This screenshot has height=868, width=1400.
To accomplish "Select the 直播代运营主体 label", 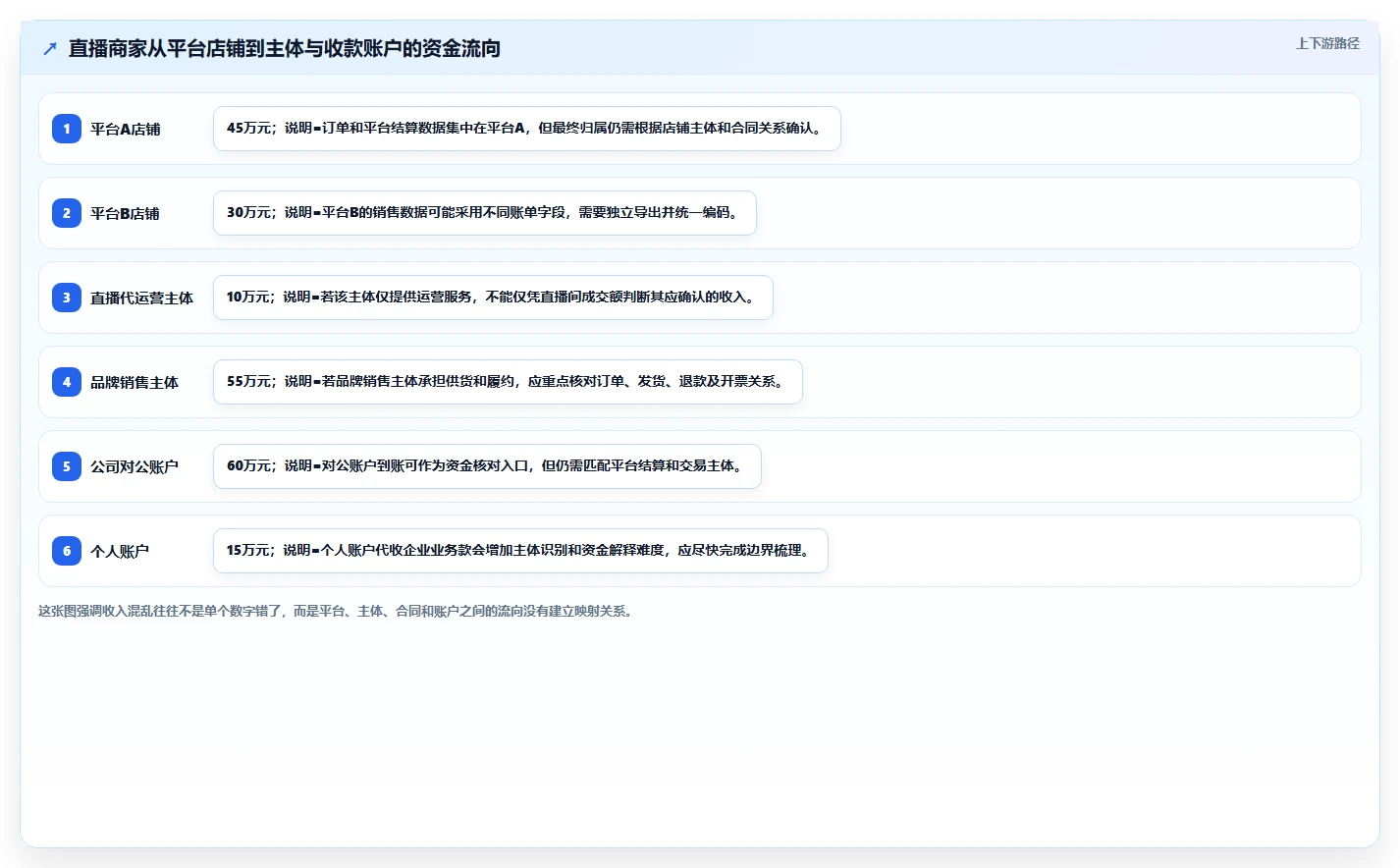I will [x=142, y=298].
